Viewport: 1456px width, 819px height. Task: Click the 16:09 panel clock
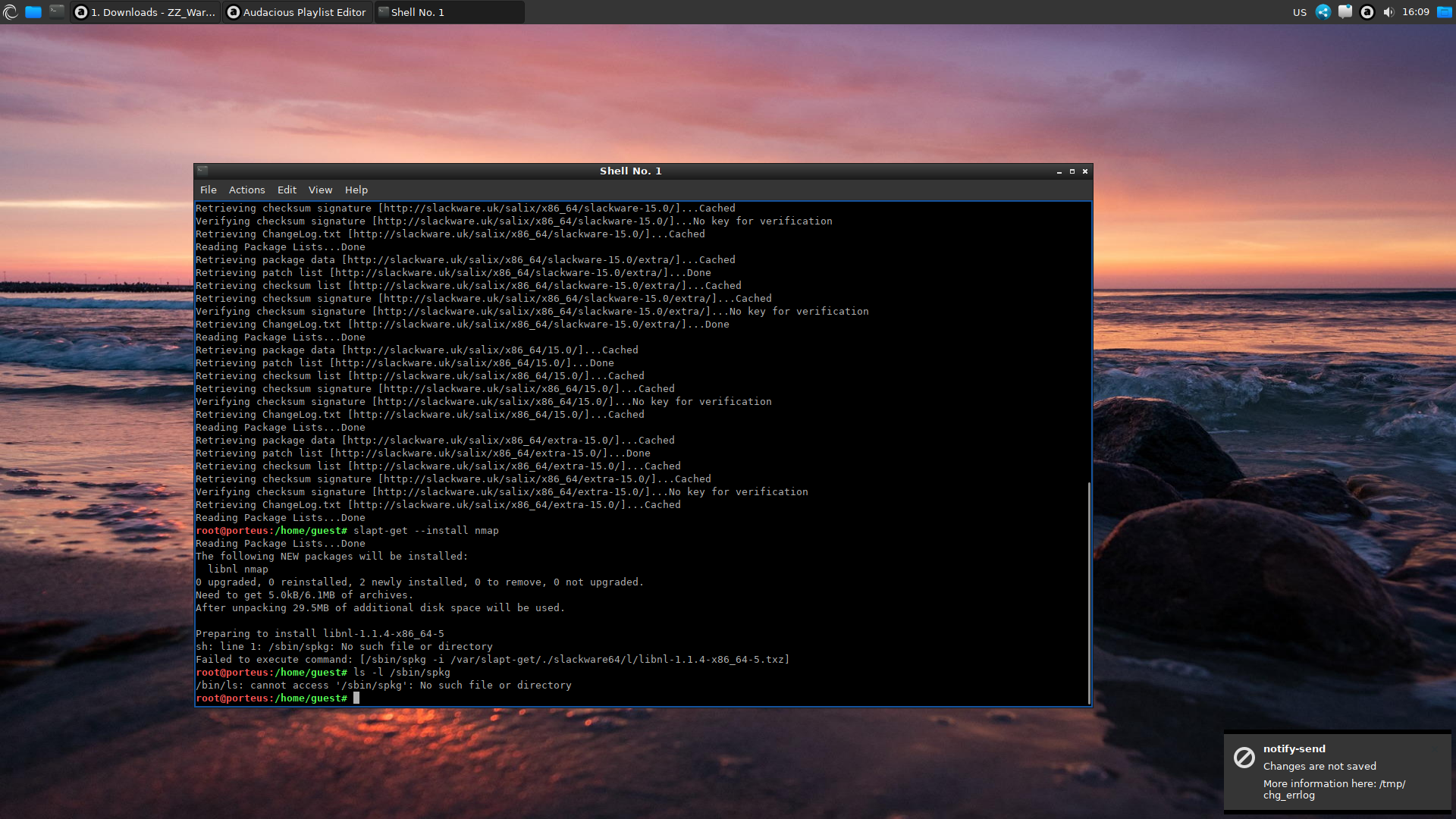coord(1416,12)
